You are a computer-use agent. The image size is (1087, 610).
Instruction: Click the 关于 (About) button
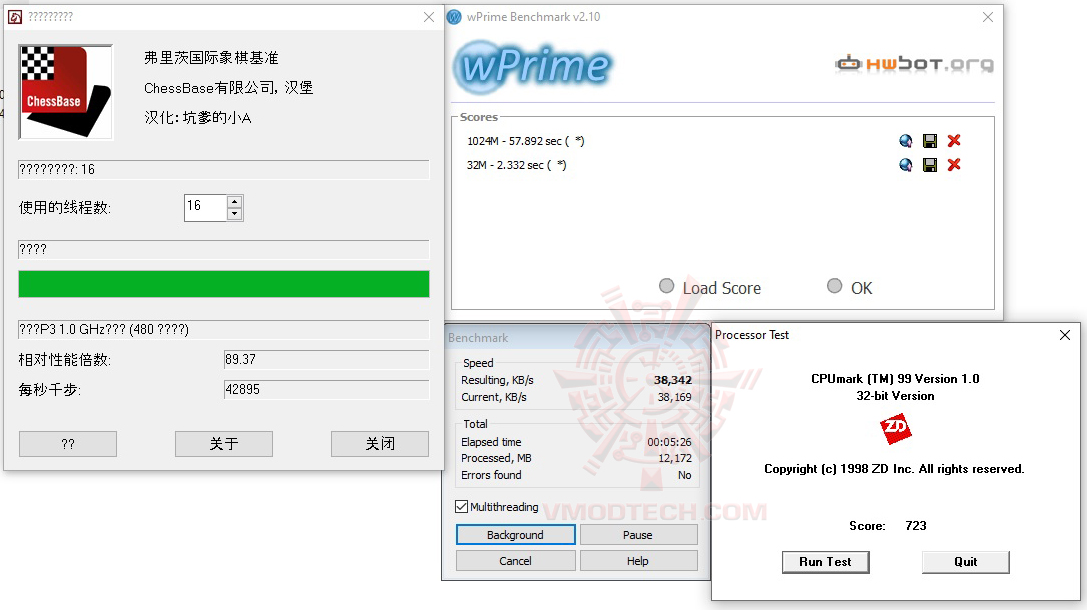pos(224,444)
